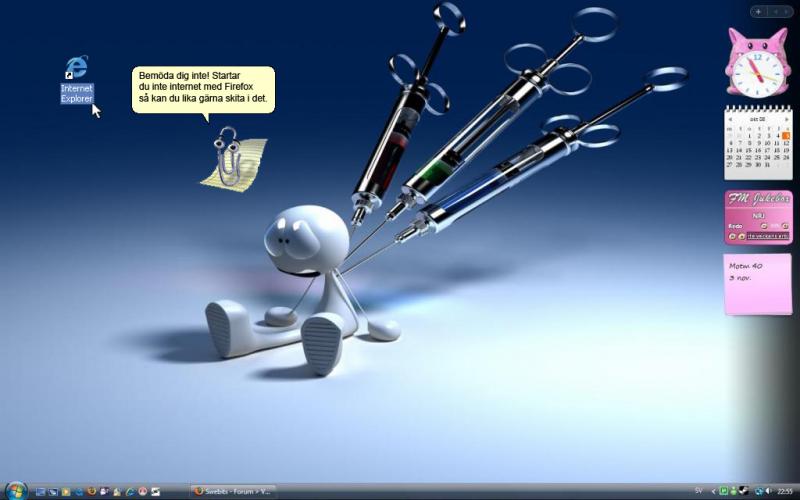
Task: Click the FM Jukebox gadget title
Action: coord(759,198)
